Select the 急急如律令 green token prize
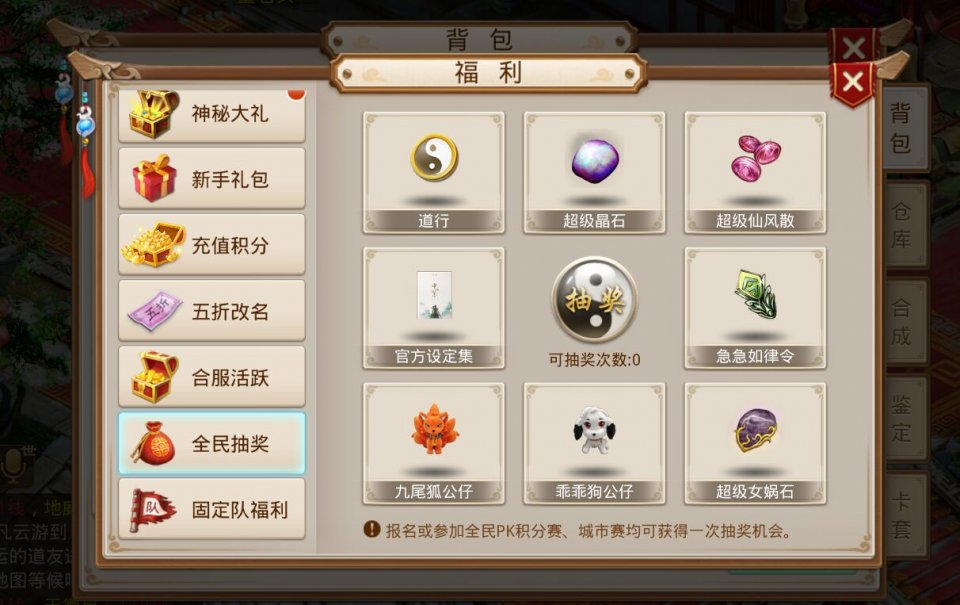 [755, 308]
